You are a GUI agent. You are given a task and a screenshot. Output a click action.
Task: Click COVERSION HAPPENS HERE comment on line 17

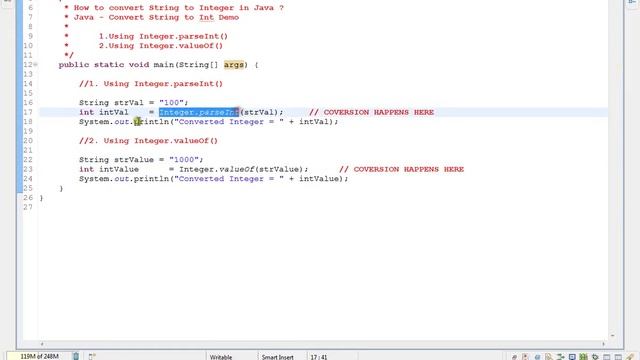[371, 112]
